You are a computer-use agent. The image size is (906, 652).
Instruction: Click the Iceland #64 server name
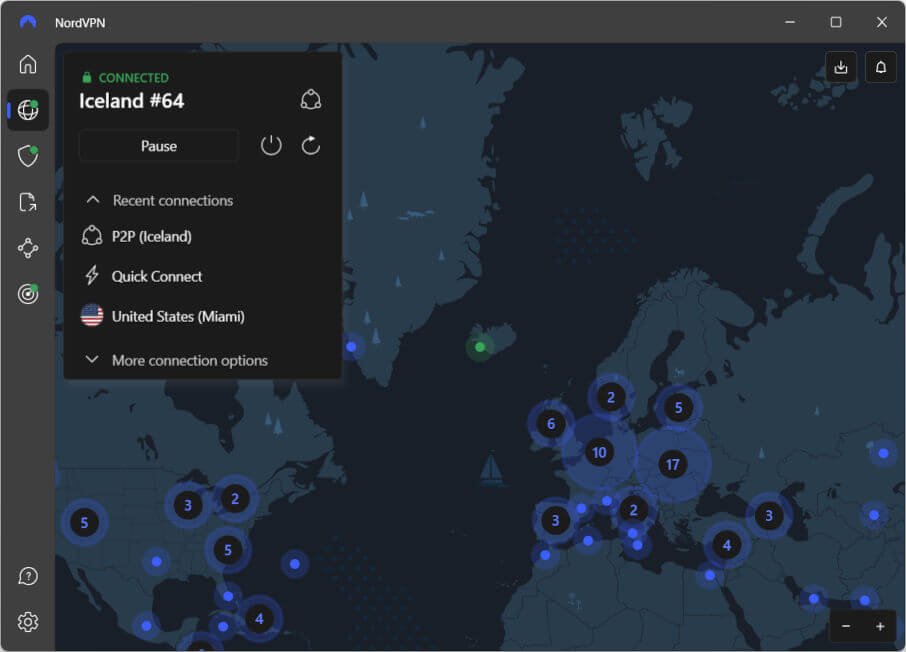tap(131, 101)
